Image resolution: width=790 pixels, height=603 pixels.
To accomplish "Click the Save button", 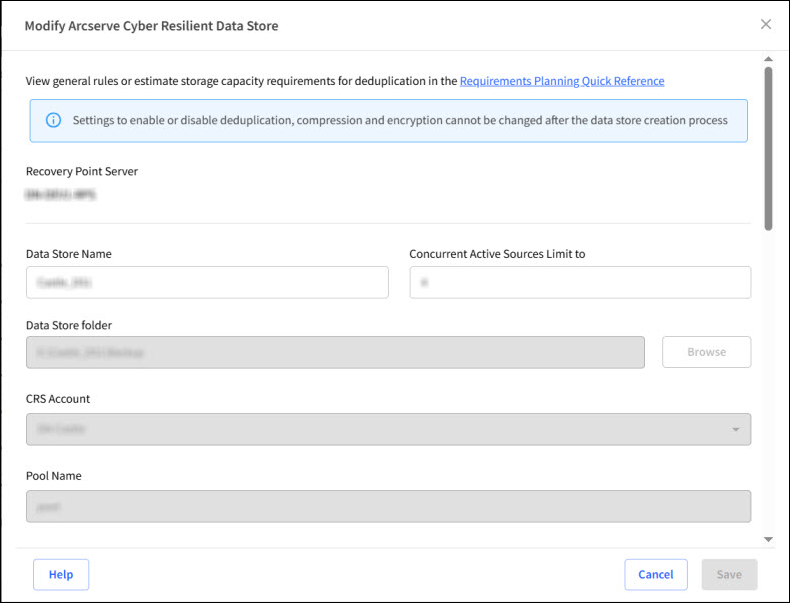I will pyautogui.click(x=729, y=575).
